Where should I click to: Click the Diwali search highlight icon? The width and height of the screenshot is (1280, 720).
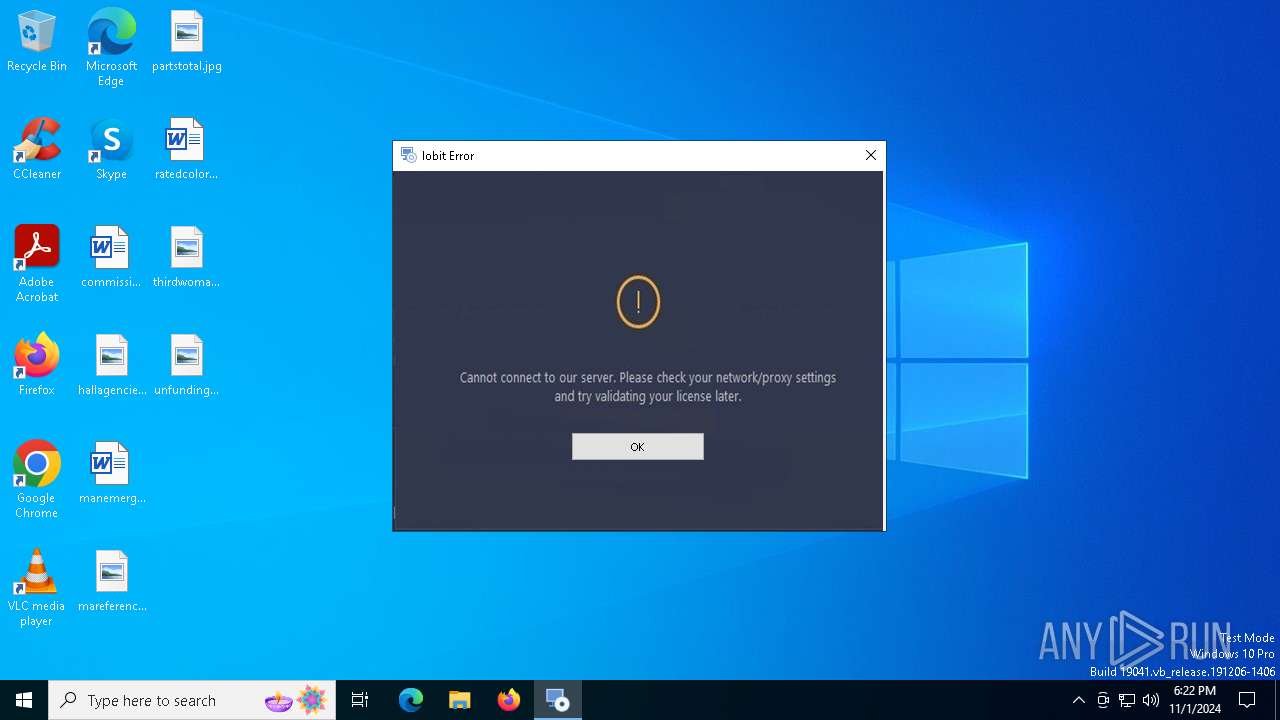[x=296, y=700]
